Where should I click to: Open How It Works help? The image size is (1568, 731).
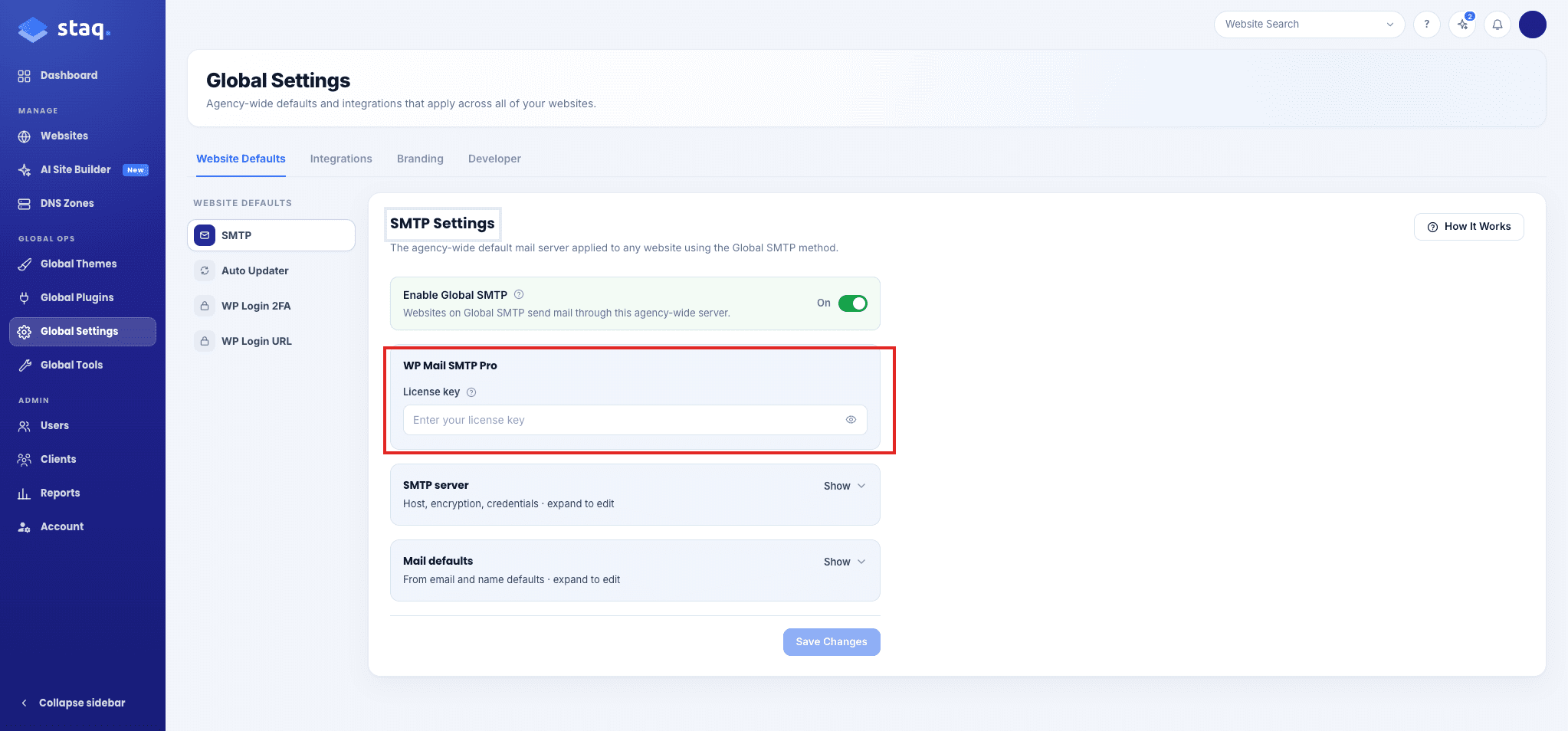click(x=1468, y=227)
